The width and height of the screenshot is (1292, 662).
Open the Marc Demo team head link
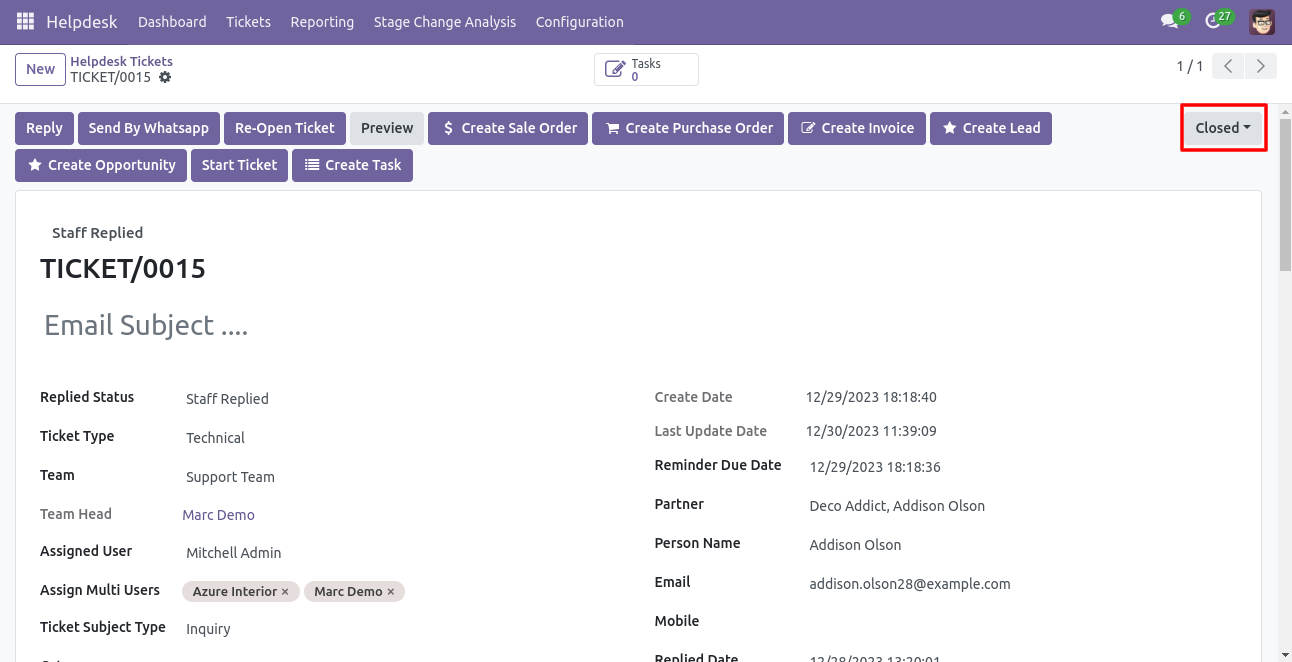[218, 515]
